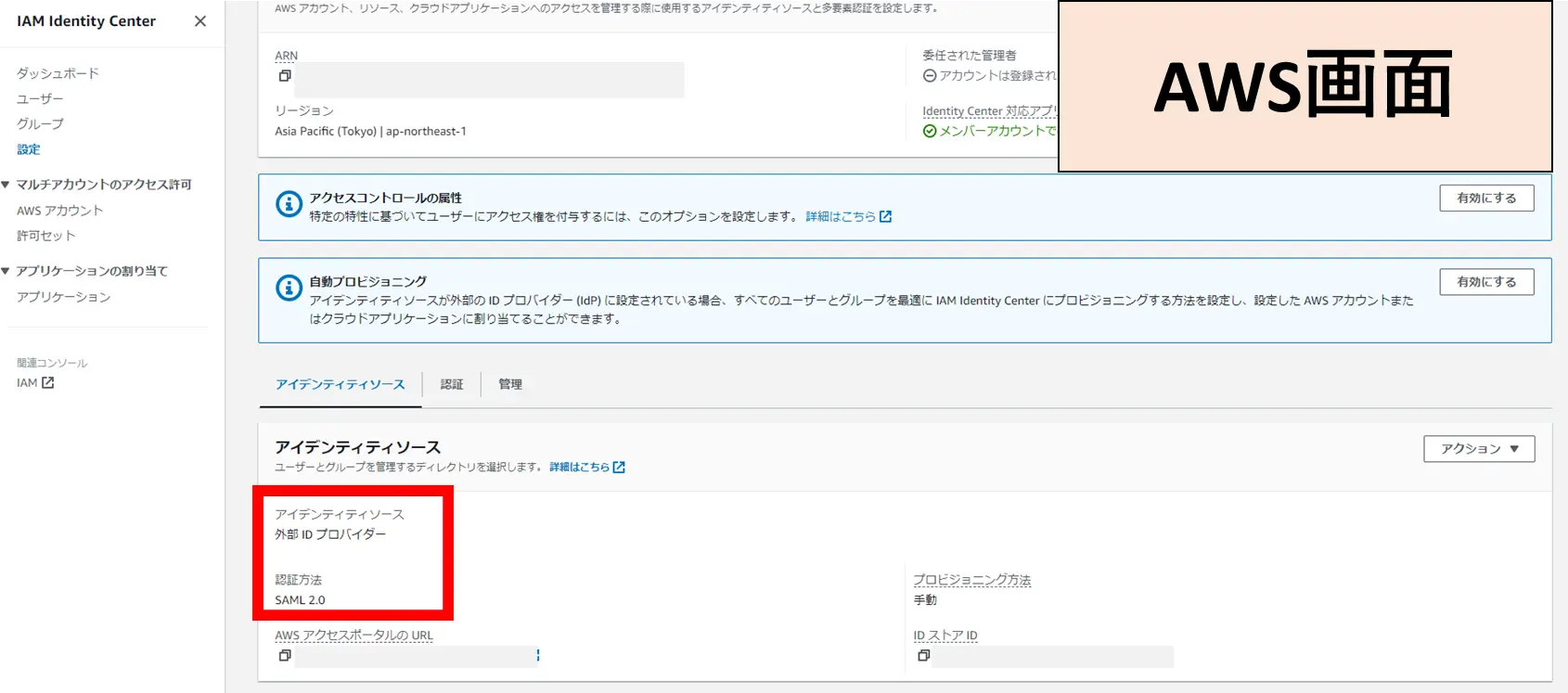Screen dimensions: 1568x693
Task: Enable アクセスコントロールの属性 with 有効にする
Action: tap(1486, 198)
